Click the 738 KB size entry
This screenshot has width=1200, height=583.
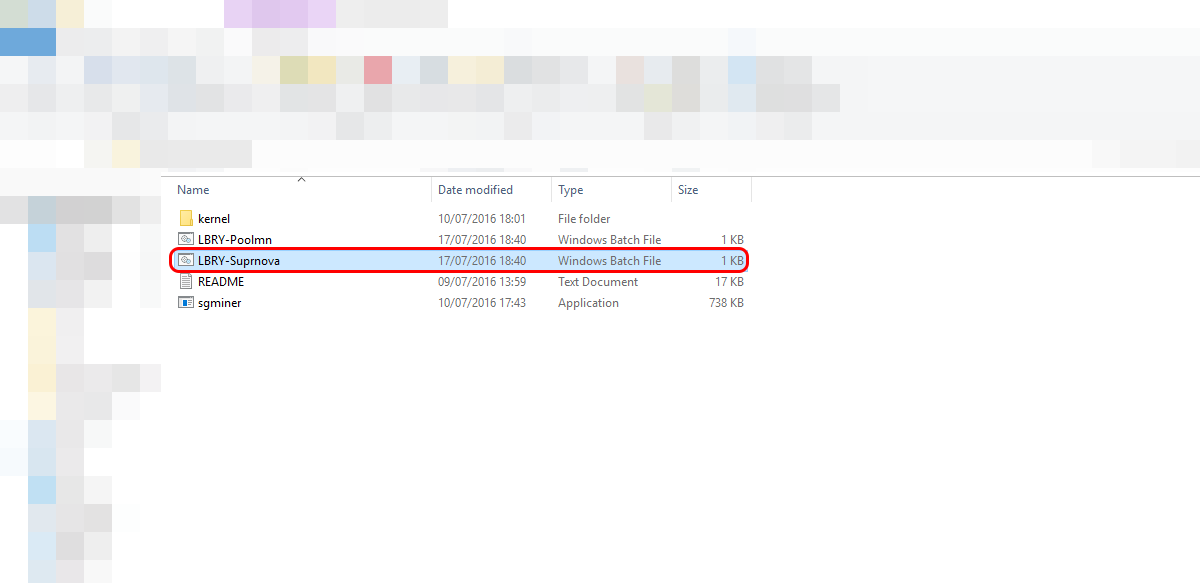[725, 302]
